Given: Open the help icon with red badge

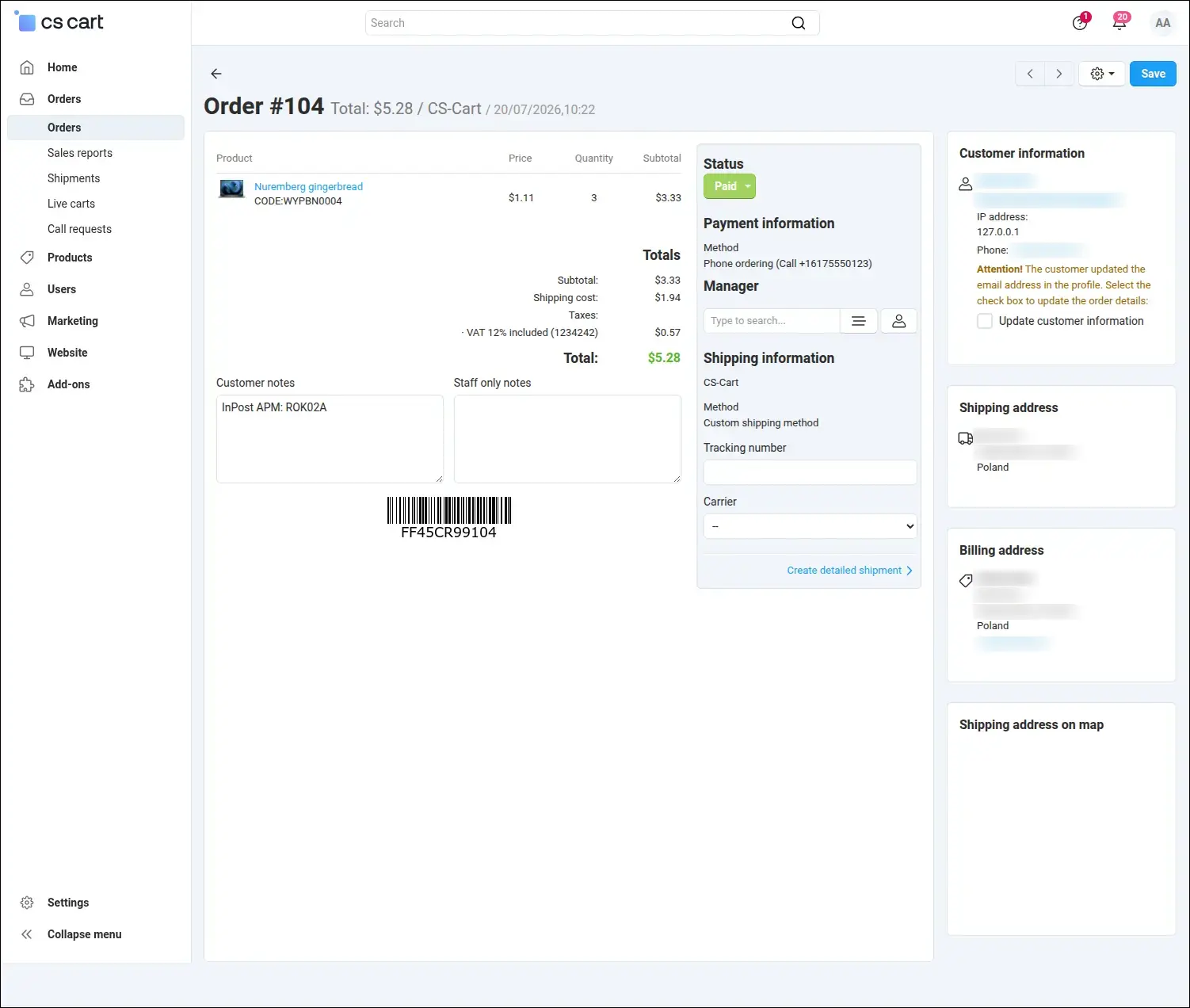Looking at the screenshot, I should click(x=1080, y=22).
